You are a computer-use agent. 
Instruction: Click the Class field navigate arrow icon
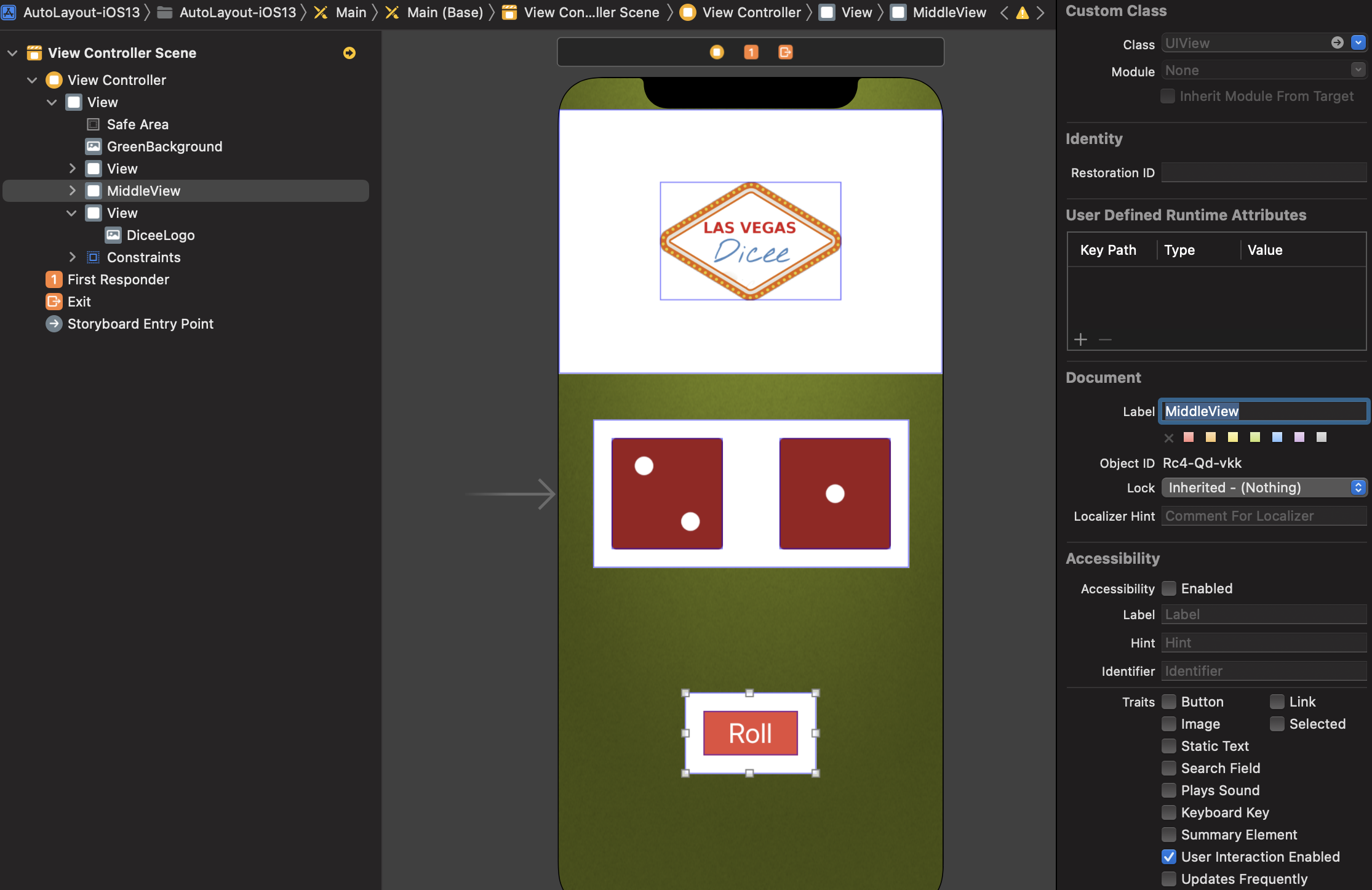click(x=1337, y=42)
